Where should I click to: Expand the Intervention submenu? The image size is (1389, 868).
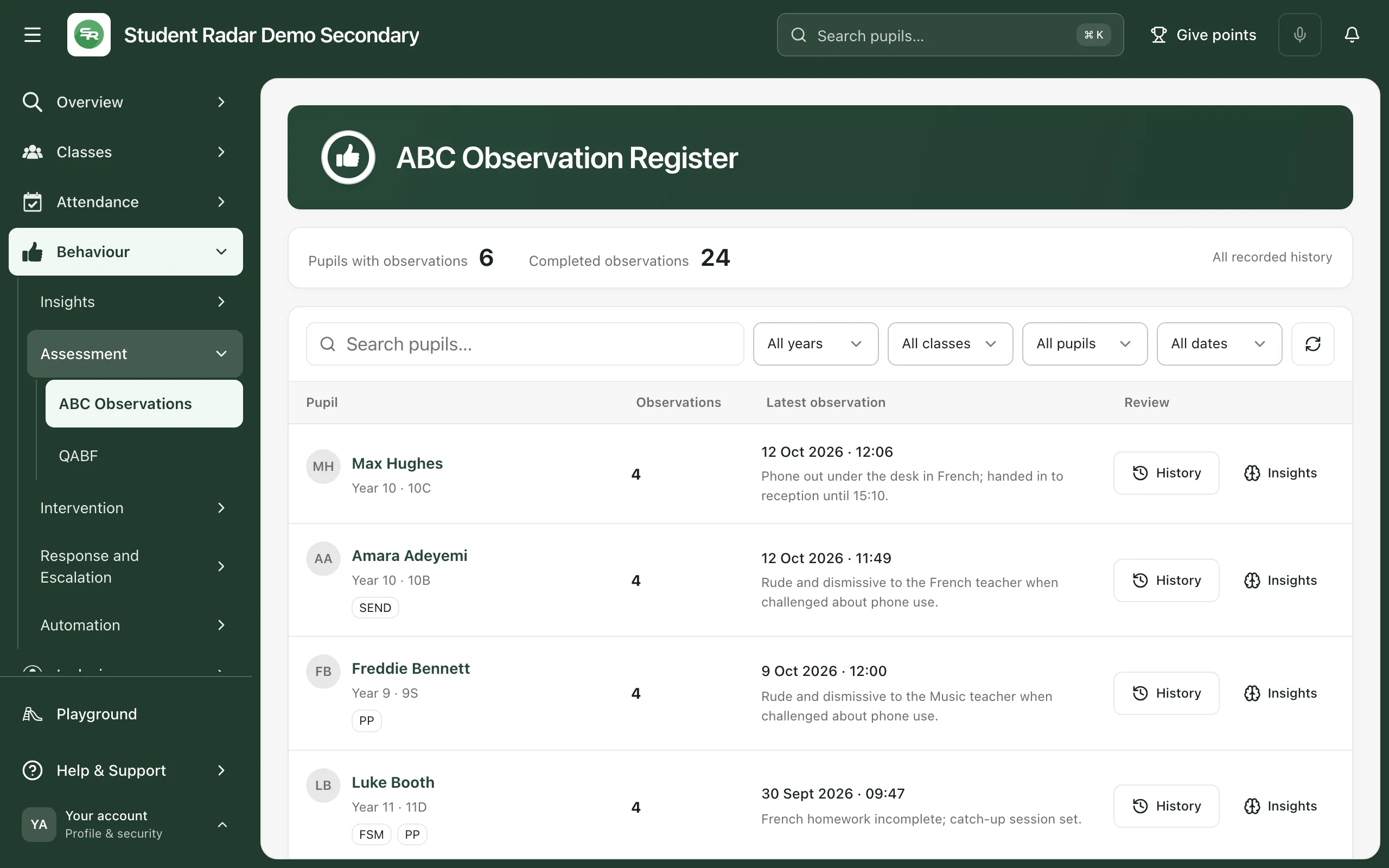tap(221, 507)
